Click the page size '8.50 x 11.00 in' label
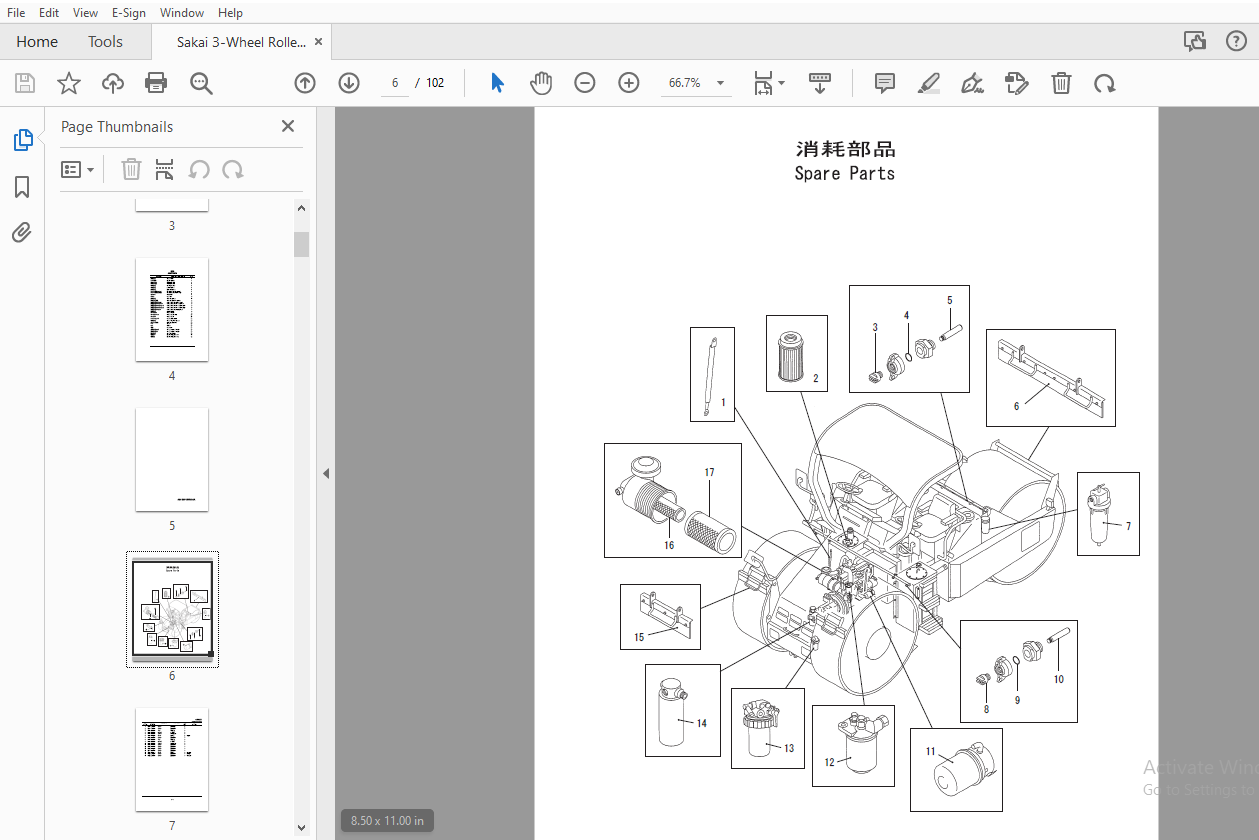The height and width of the screenshot is (840, 1259). (387, 821)
